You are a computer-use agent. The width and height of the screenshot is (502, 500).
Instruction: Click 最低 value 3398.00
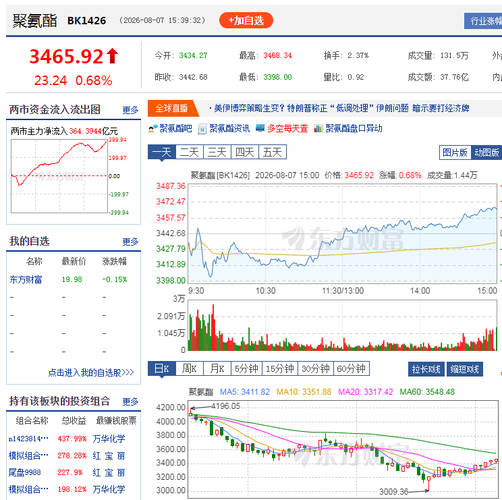pos(277,77)
